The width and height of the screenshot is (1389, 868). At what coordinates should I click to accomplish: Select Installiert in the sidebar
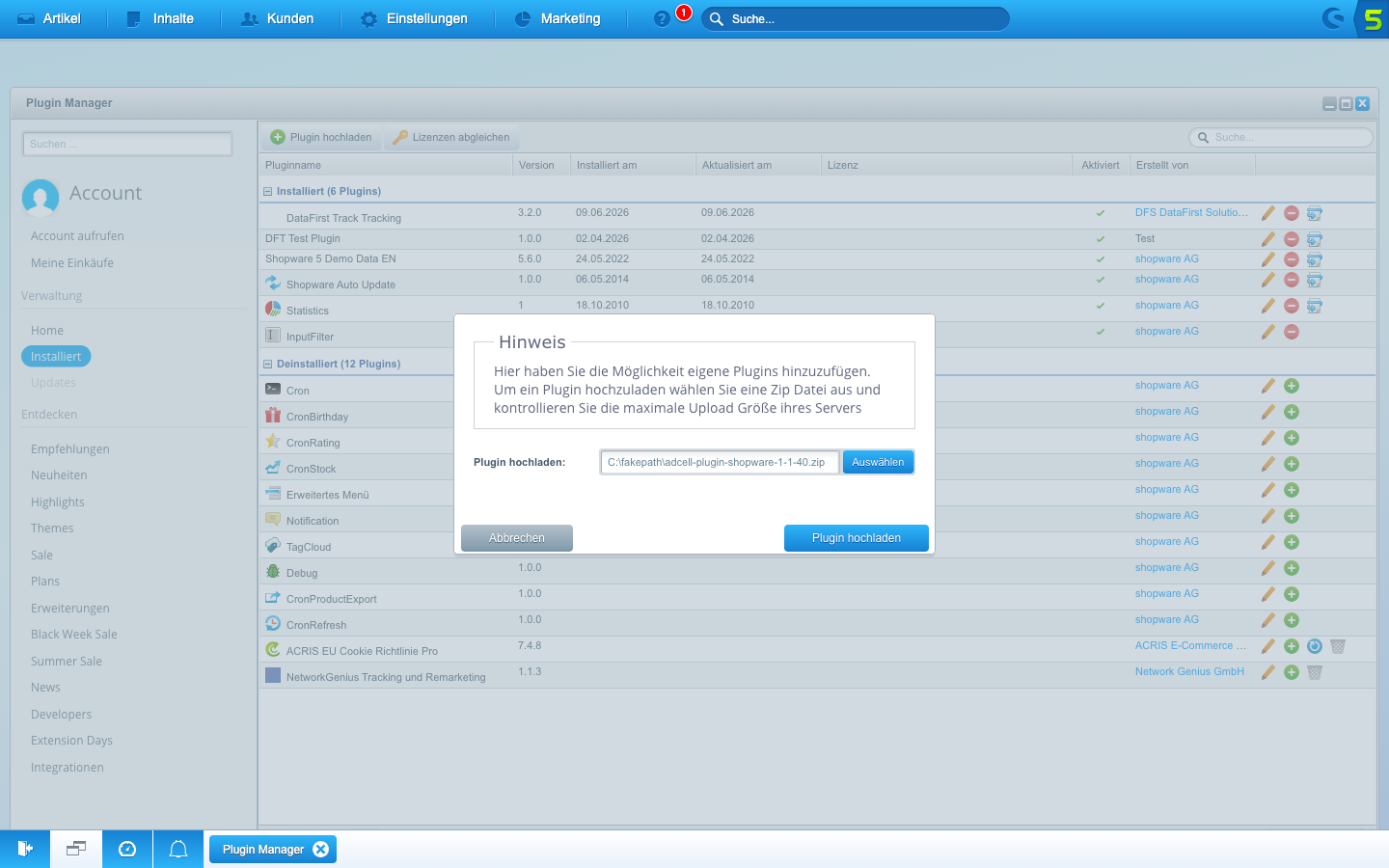pyautogui.click(x=56, y=357)
